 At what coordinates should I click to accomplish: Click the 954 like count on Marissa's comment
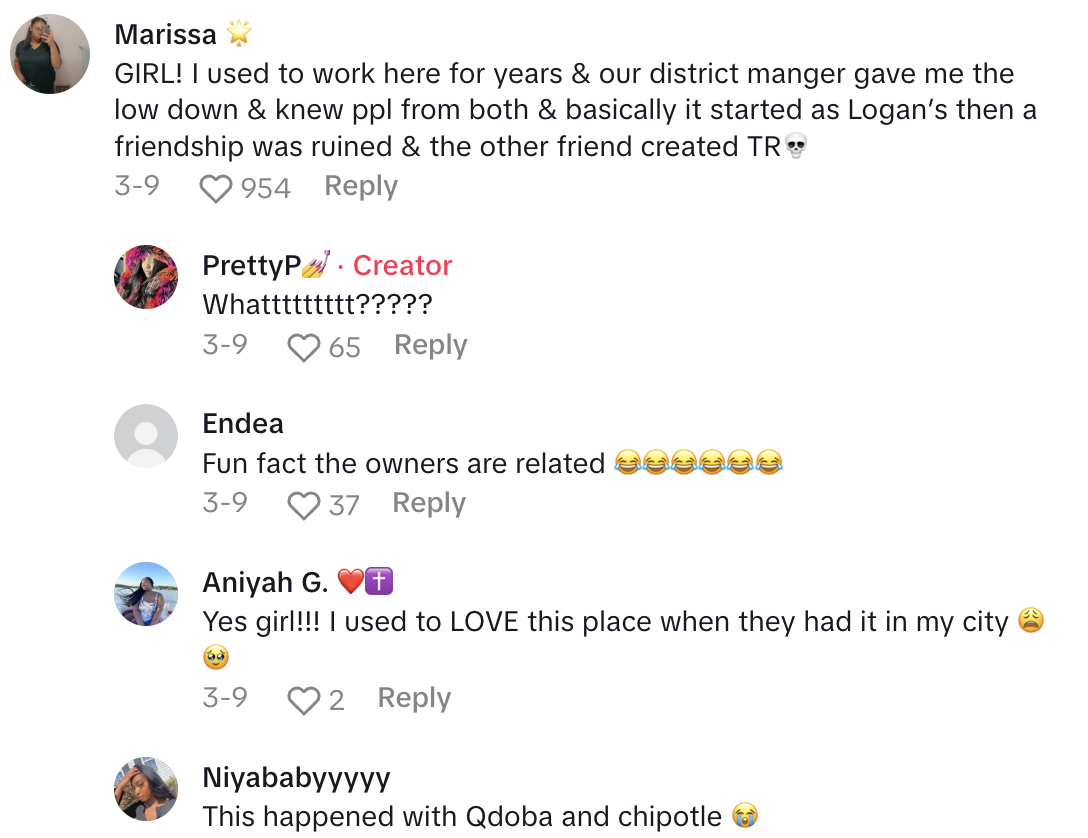pos(266,188)
